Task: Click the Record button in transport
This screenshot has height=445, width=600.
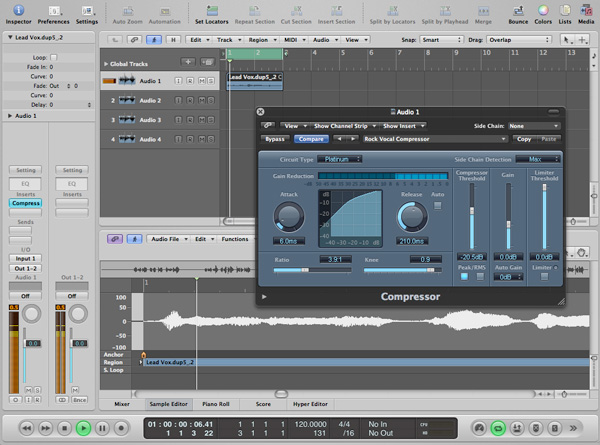Action: tap(121, 428)
